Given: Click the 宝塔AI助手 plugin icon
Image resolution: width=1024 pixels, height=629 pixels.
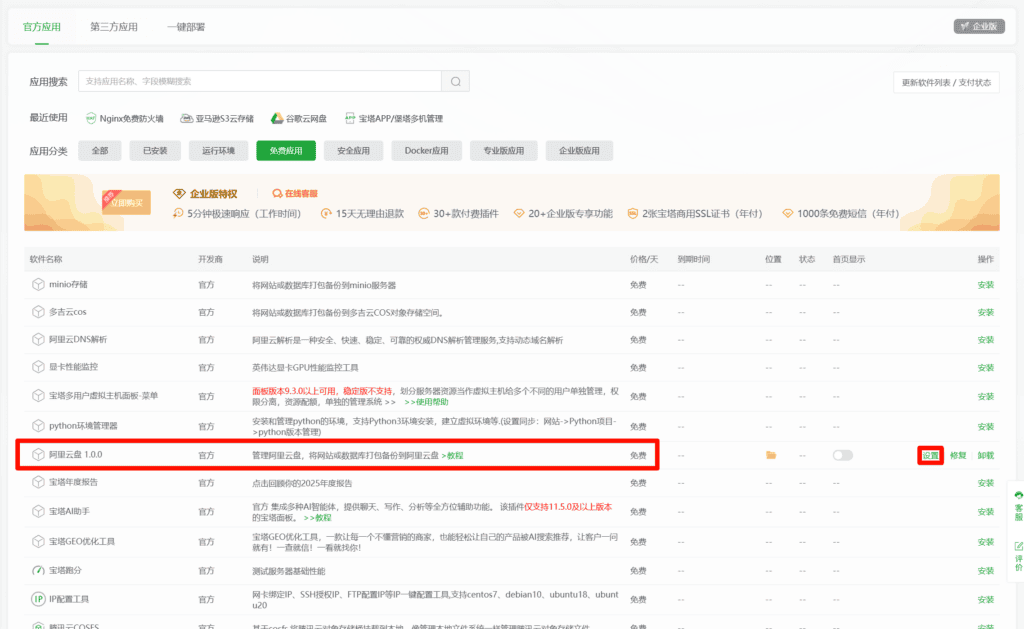Looking at the screenshot, I should [39, 511].
